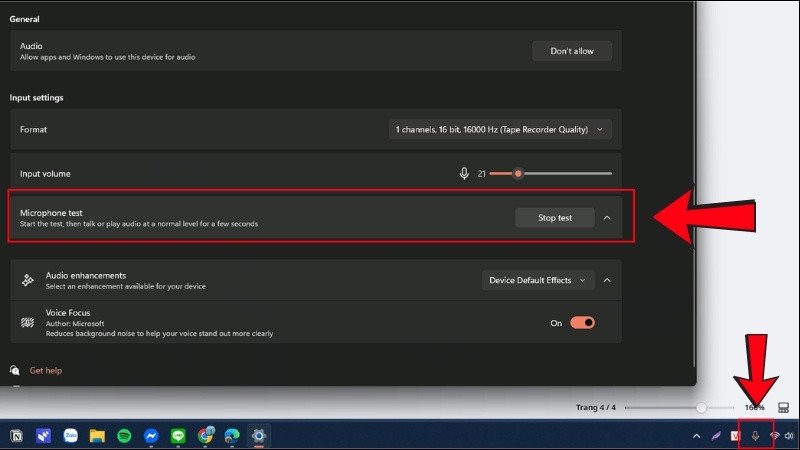Click the Stop test button
The image size is (800, 450).
(x=555, y=218)
